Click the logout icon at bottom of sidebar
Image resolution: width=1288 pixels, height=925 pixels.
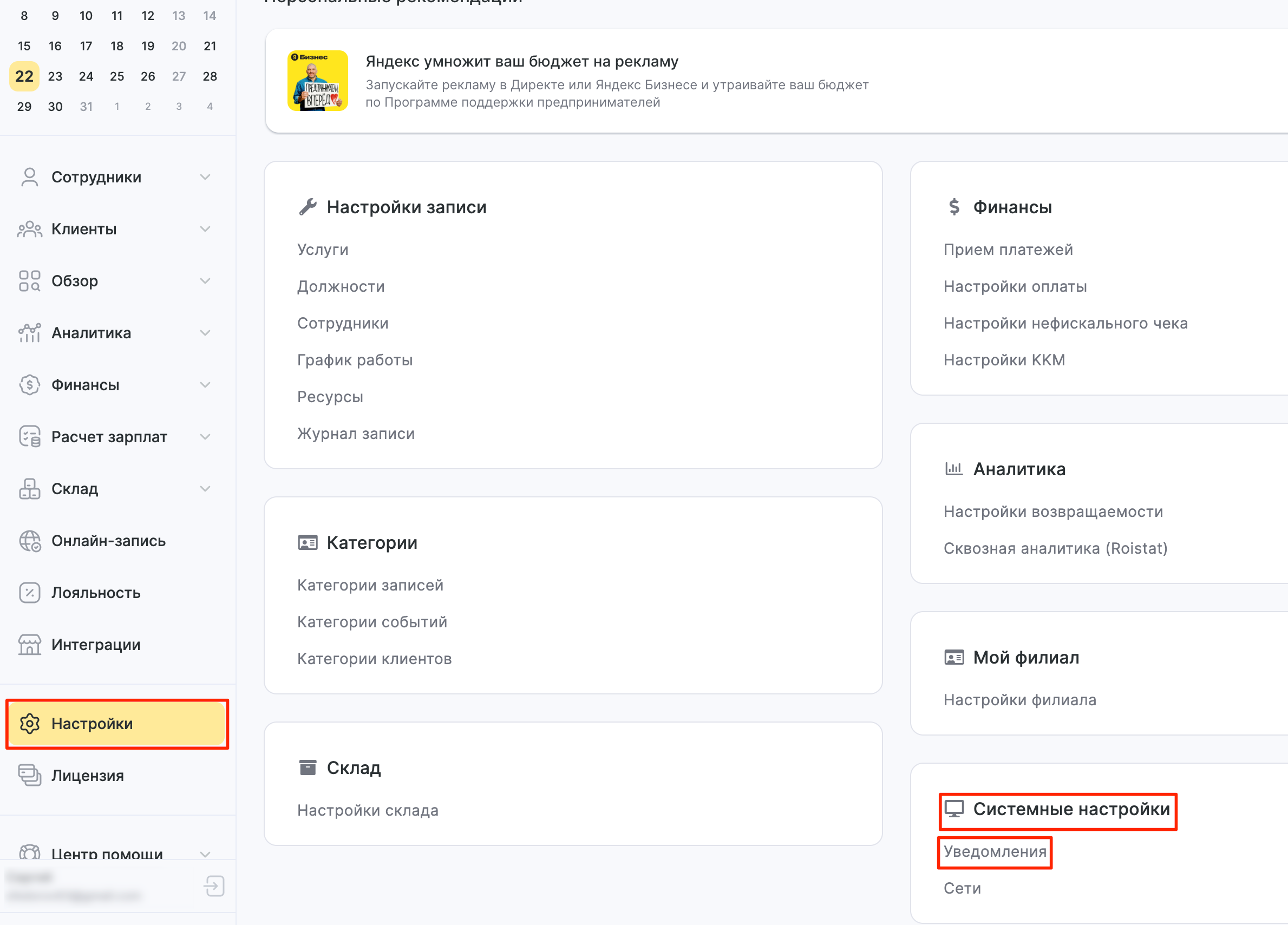[214, 886]
